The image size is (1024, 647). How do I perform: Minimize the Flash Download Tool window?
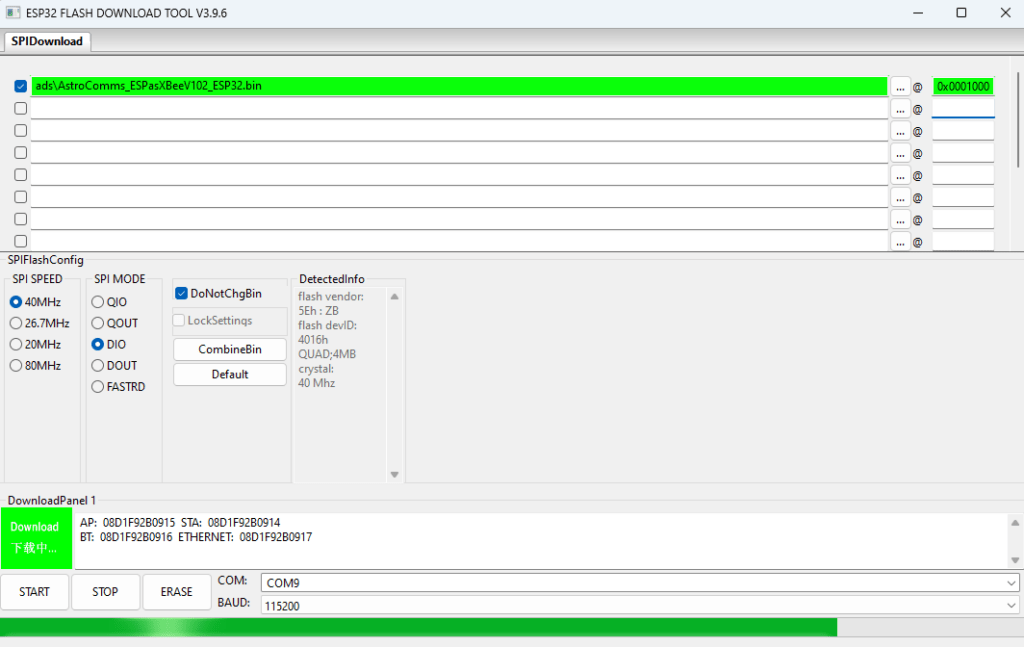[x=918, y=13]
